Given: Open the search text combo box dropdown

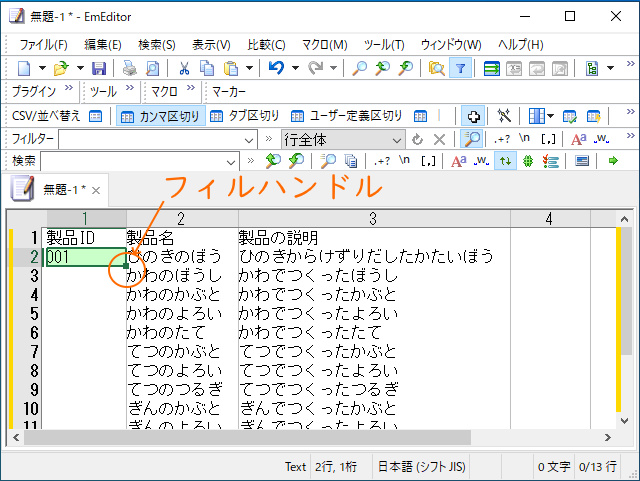Looking at the screenshot, I should (231, 163).
